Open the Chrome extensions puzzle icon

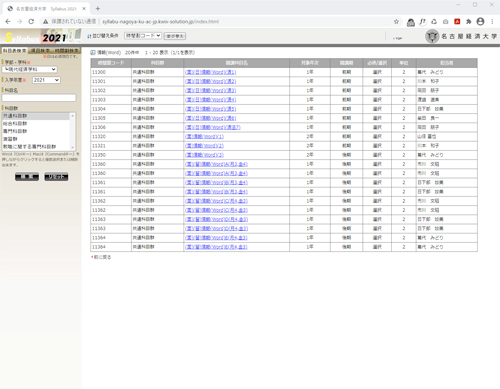point(469,22)
